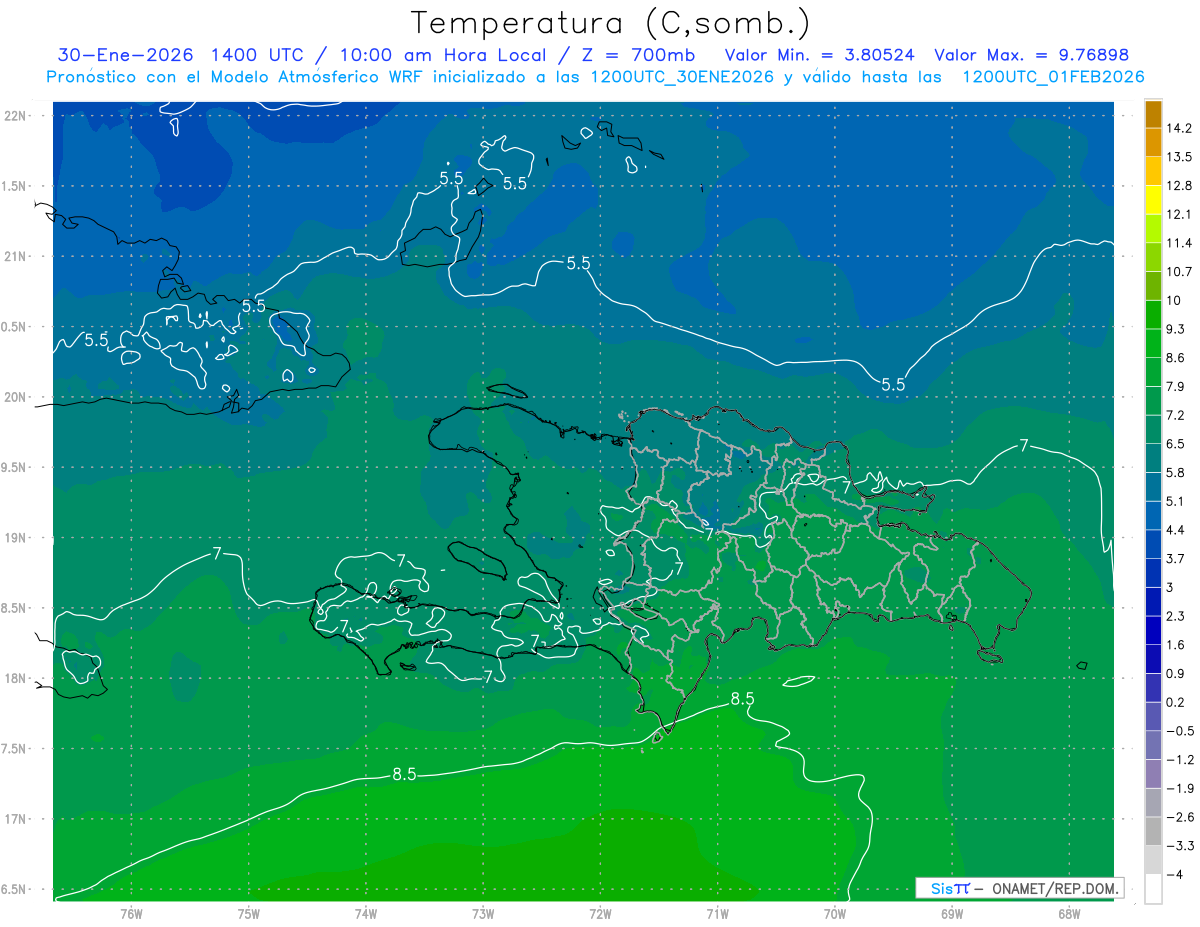Viewport: 1200px width, 927px height.
Task: Click the '13.5' color bar legend value
Action: pos(1180,157)
